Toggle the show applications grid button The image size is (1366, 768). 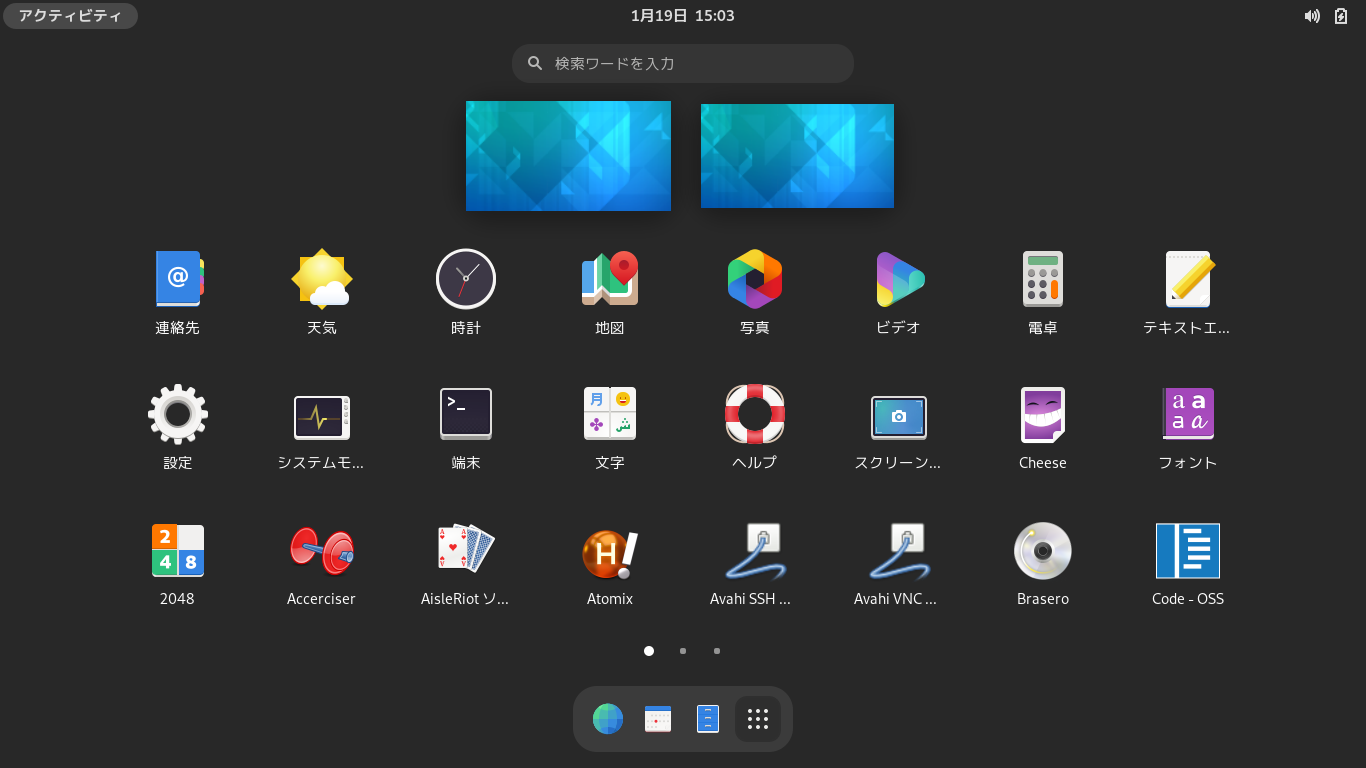[x=758, y=719]
